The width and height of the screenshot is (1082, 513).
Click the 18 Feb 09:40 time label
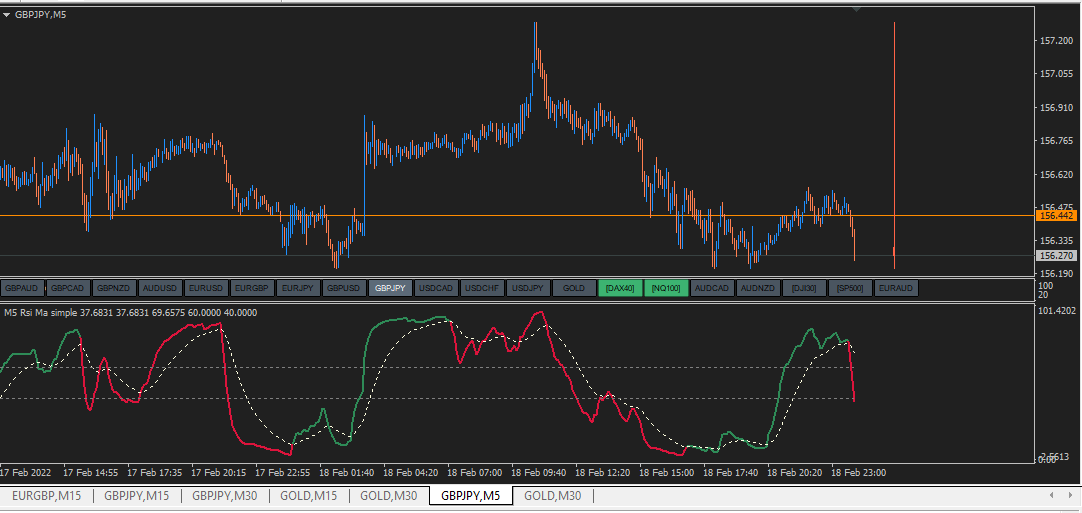tap(538, 473)
